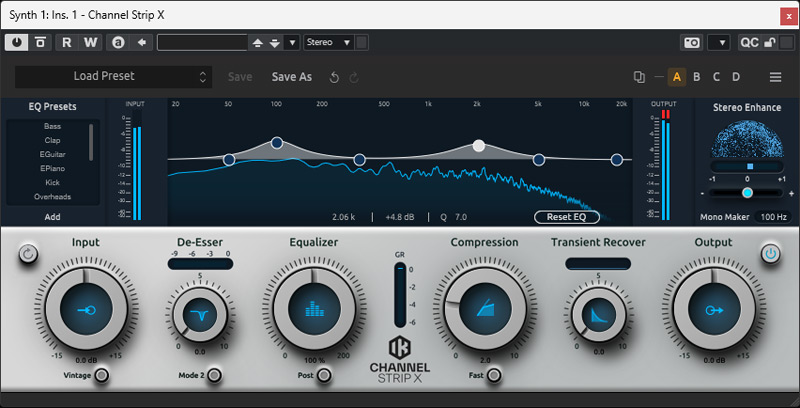The height and width of the screenshot is (408, 800).
Task: Expand the dropdown next to camera icon
Action: [x=718, y=42]
